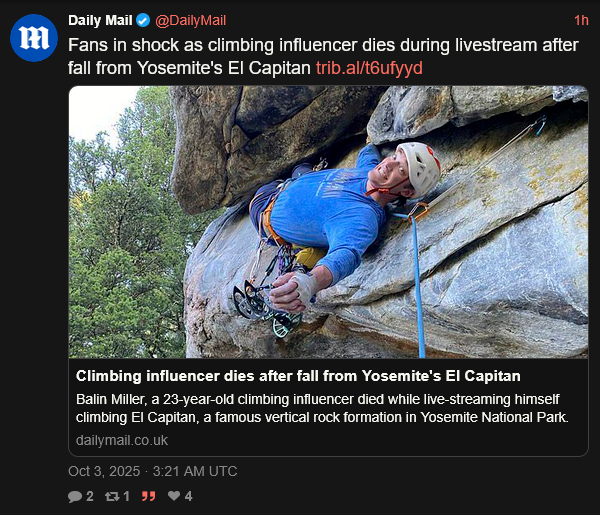This screenshot has height=515, width=600.
Task: Click the like count number 4
Action: 188,496
